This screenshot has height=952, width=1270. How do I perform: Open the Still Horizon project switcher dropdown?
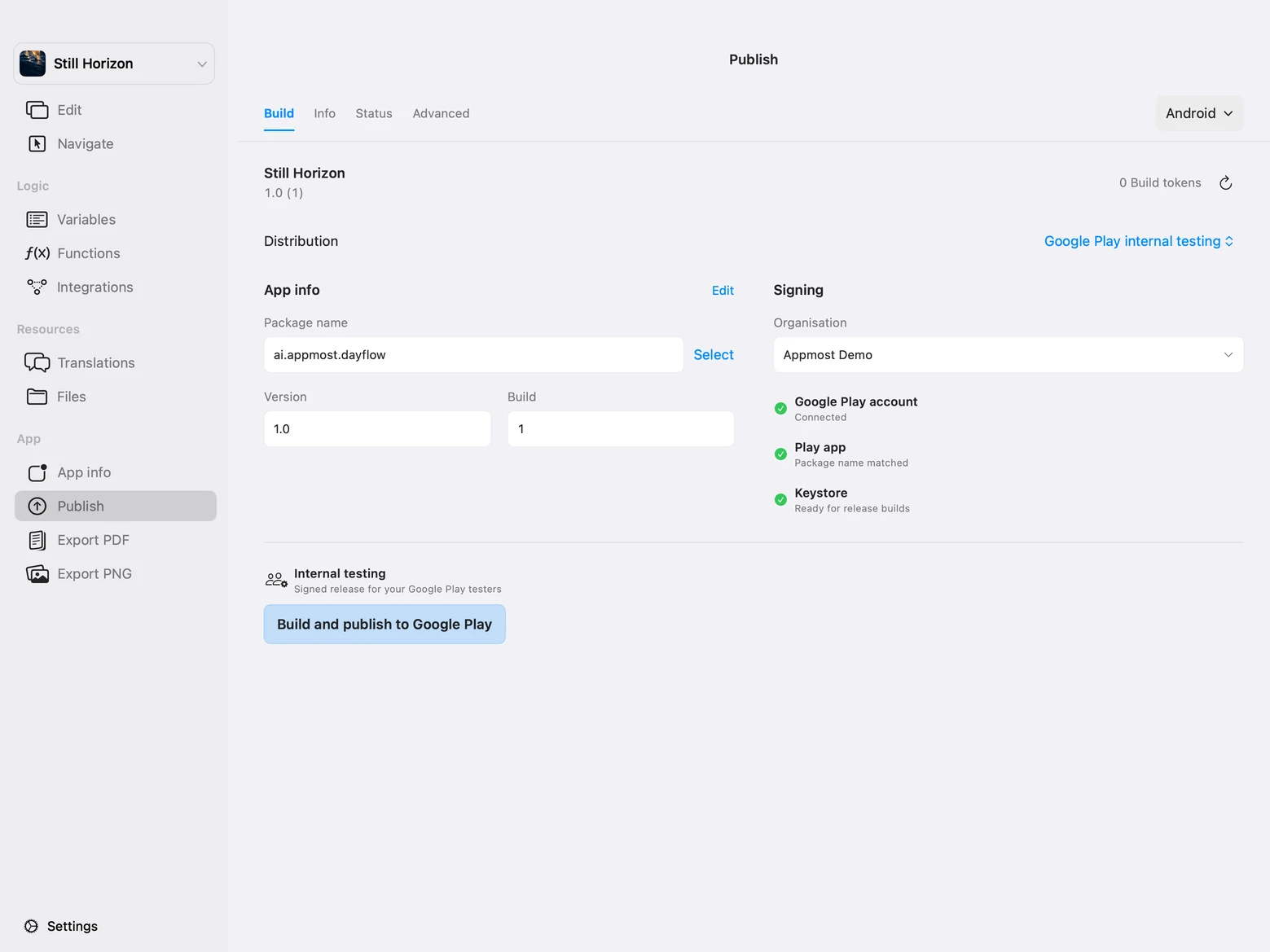(114, 64)
